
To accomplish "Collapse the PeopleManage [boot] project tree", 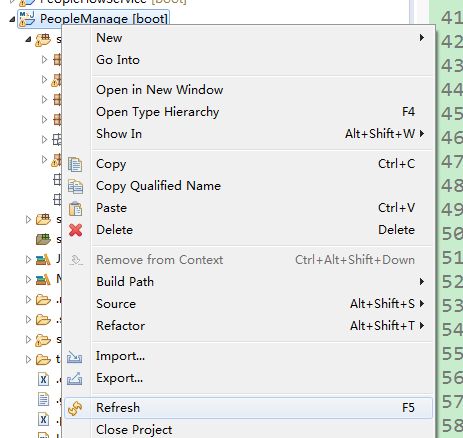I will click(12, 19).
